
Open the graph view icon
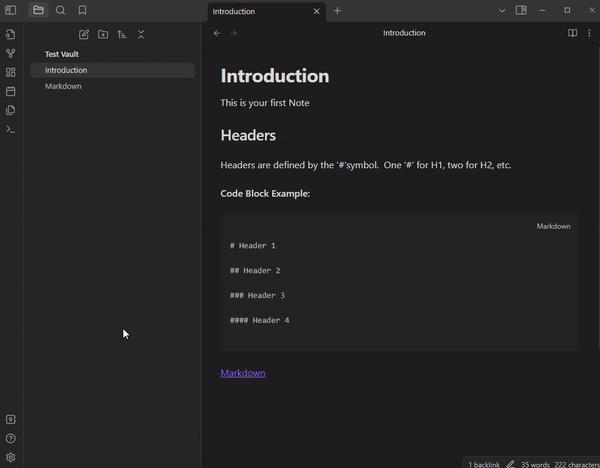pos(11,53)
